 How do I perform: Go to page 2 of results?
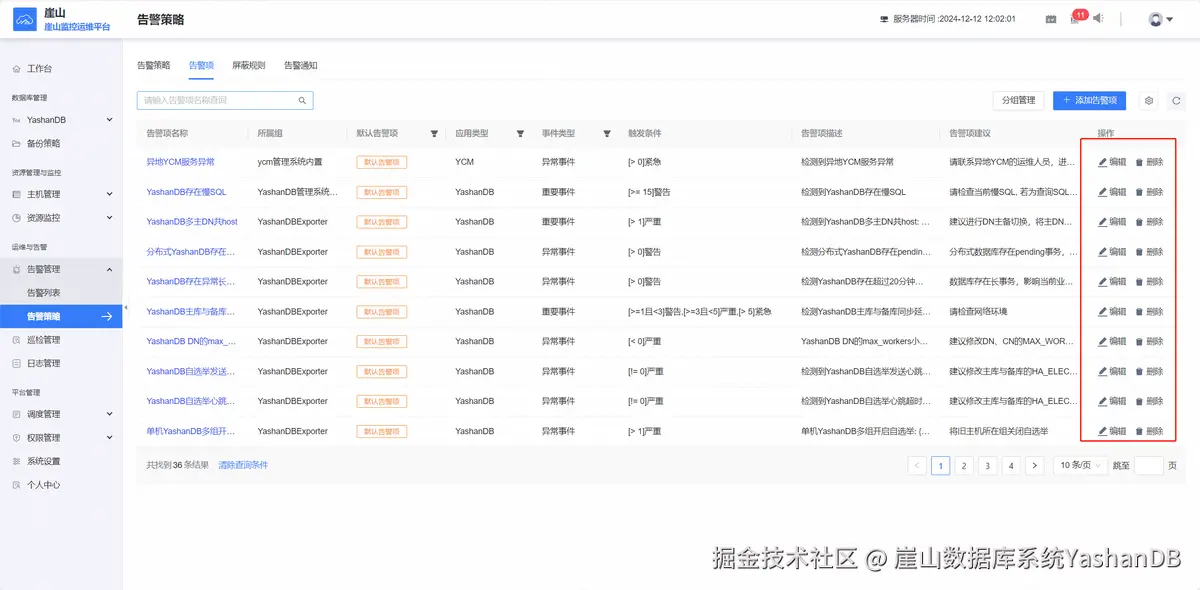(964, 465)
